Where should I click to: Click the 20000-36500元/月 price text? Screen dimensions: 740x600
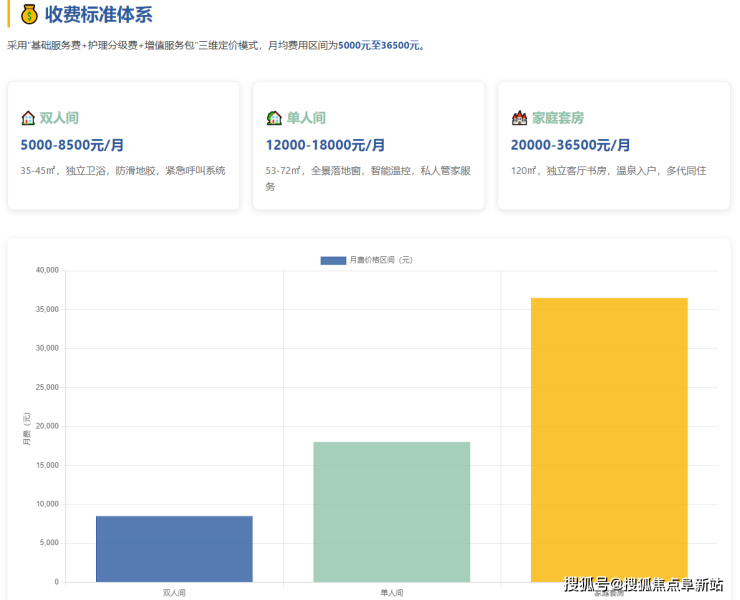[x=570, y=145]
